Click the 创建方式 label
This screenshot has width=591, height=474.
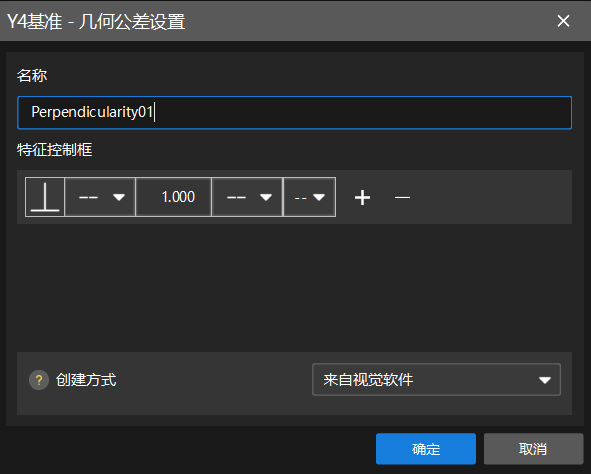coord(86,380)
